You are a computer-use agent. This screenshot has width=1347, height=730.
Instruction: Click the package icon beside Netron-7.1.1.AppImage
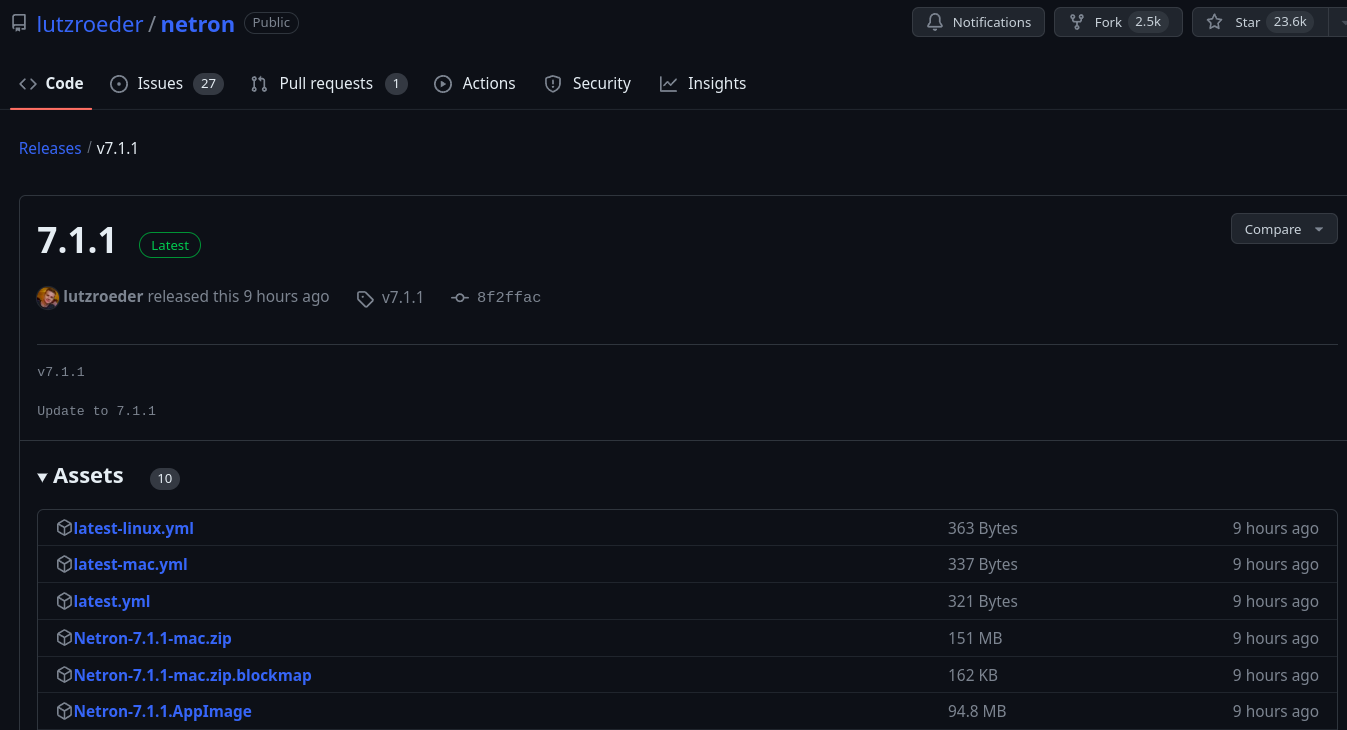pos(64,710)
